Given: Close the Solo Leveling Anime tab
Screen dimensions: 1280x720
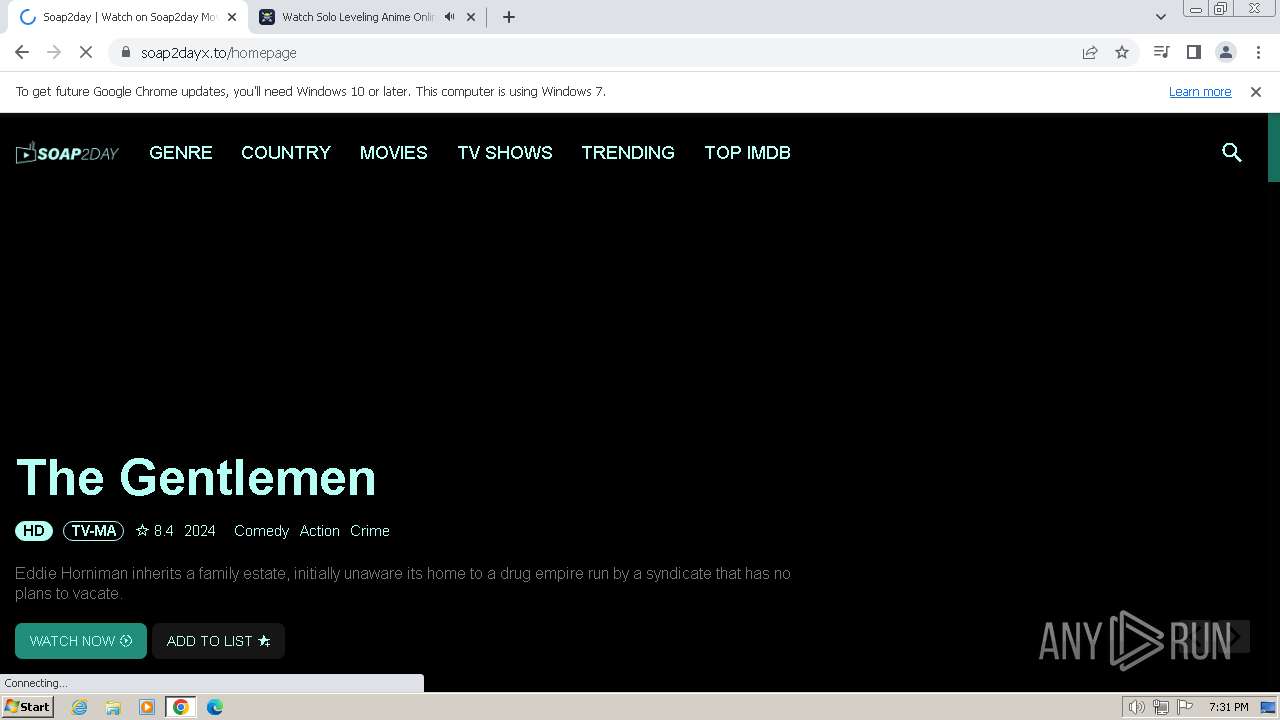Looking at the screenshot, I should click(471, 17).
